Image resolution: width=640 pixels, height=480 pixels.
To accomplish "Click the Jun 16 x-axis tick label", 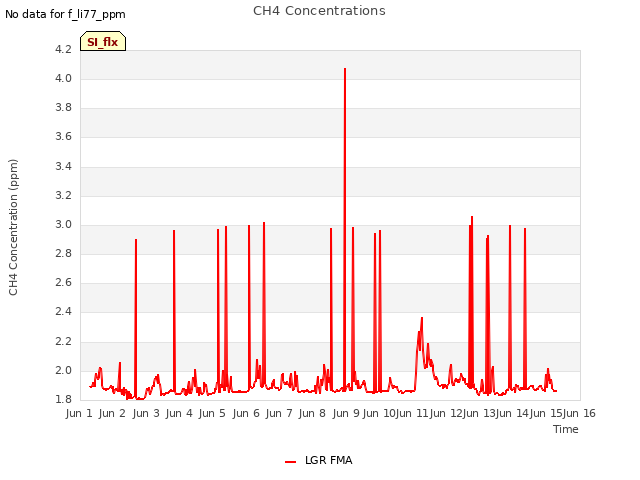I will click(579, 413).
